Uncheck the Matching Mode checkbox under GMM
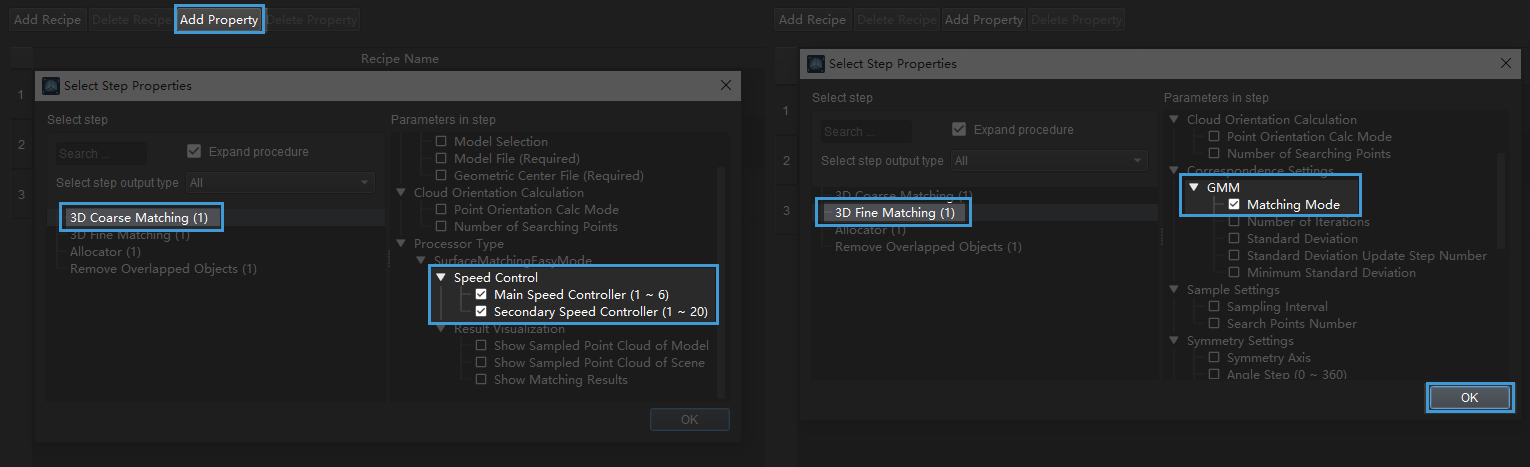Image resolution: width=1530 pixels, height=467 pixels. point(1234,205)
